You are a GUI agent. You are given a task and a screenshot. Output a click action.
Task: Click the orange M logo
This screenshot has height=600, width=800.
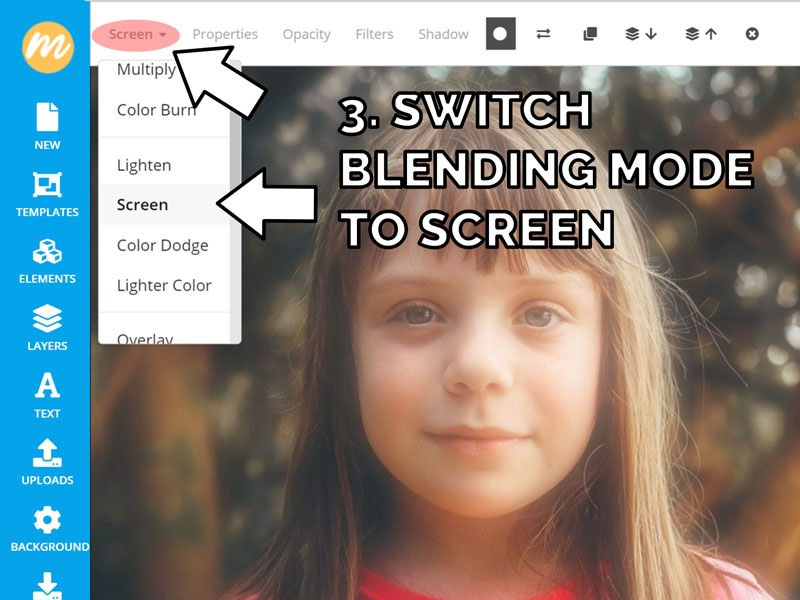48,47
